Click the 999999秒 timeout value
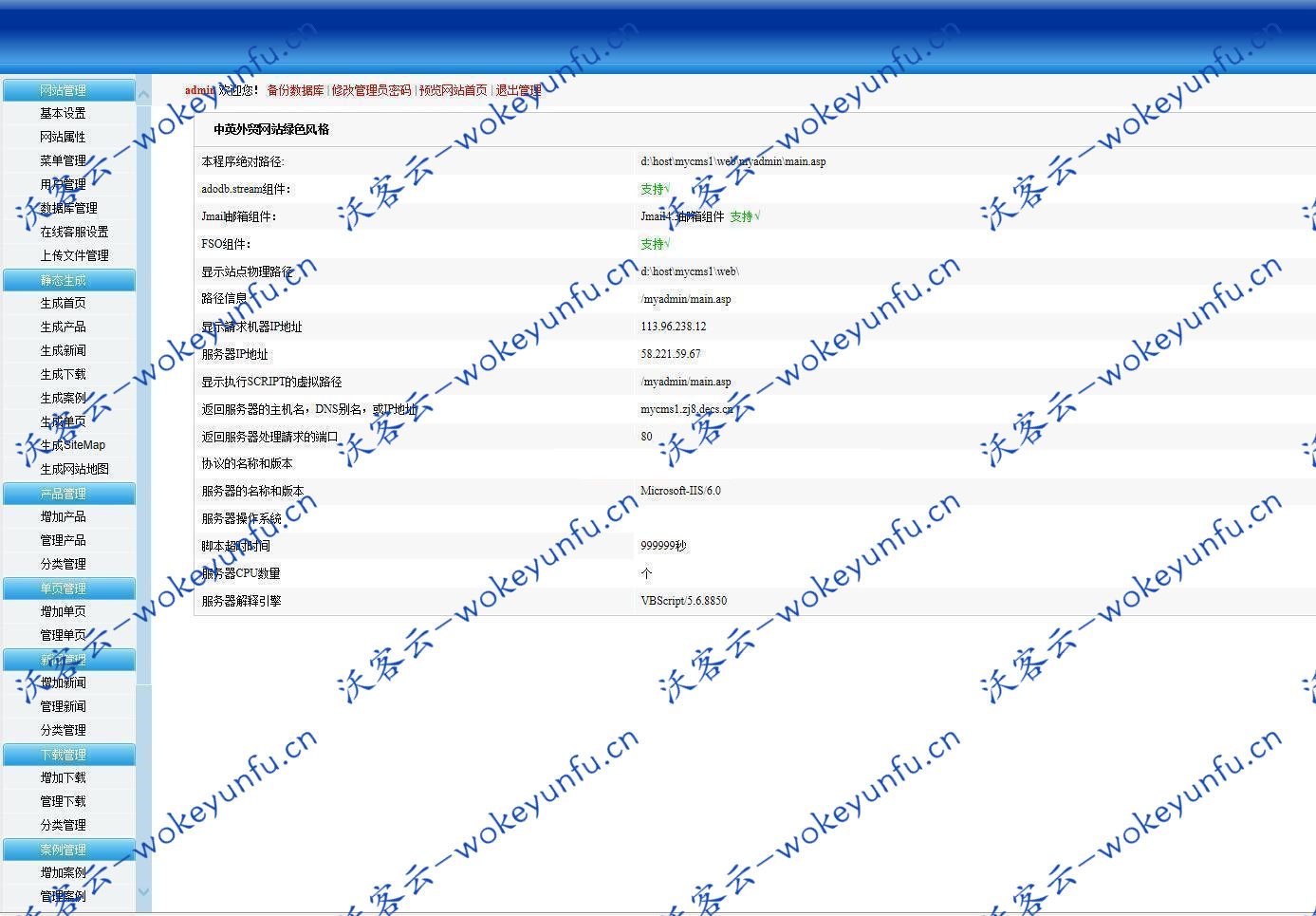The image size is (1316, 916). pos(663,546)
